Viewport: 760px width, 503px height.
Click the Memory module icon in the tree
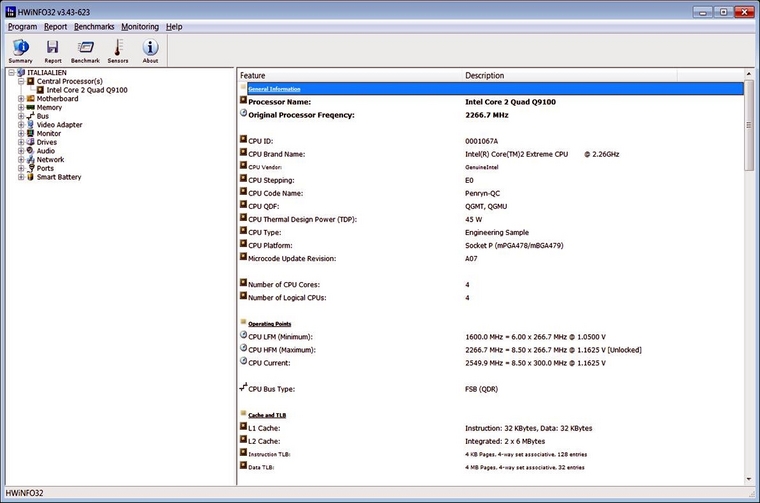[x=31, y=108]
